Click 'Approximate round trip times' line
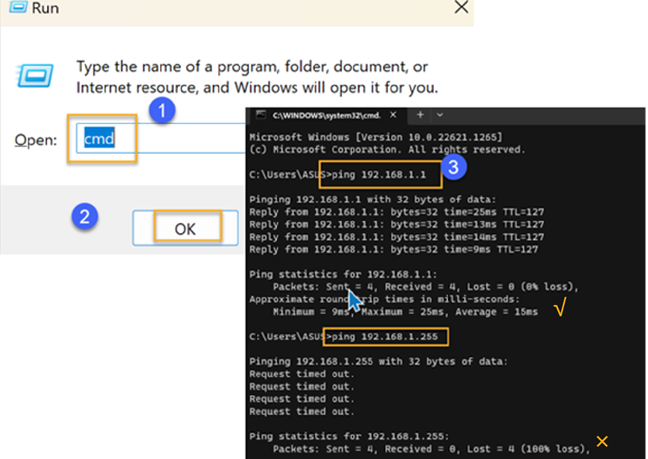648x459 pixels. click(x=384, y=299)
